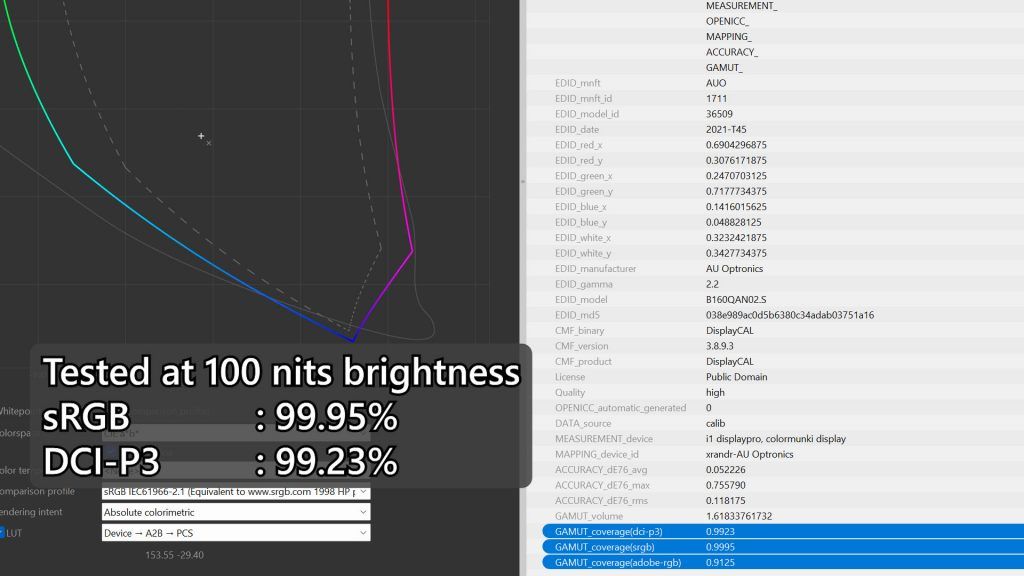Click the GAMUT_ entry in the list
This screenshot has height=576, width=1024.
click(724, 67)
